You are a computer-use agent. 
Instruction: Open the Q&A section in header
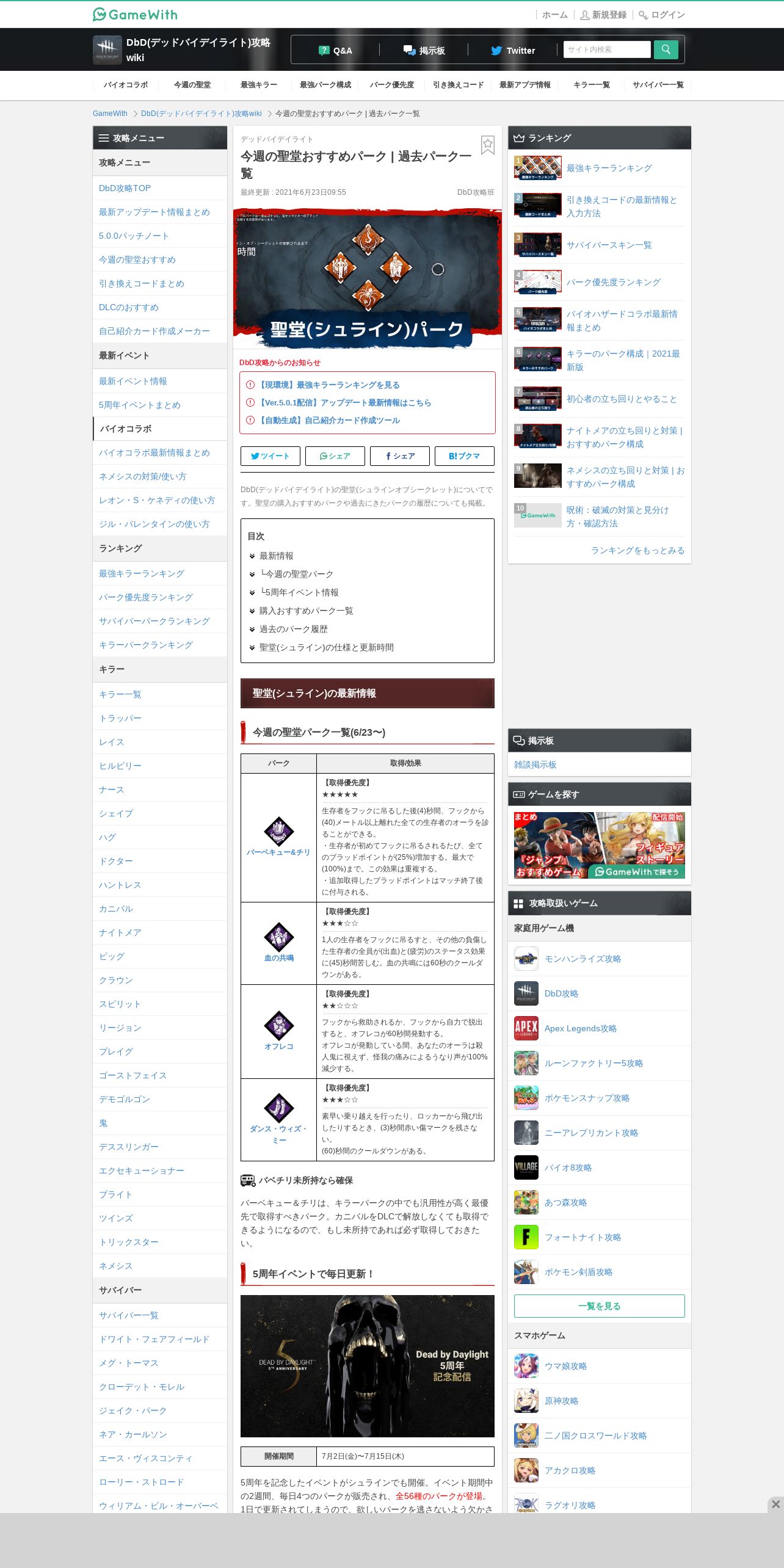tap(335, 50)
